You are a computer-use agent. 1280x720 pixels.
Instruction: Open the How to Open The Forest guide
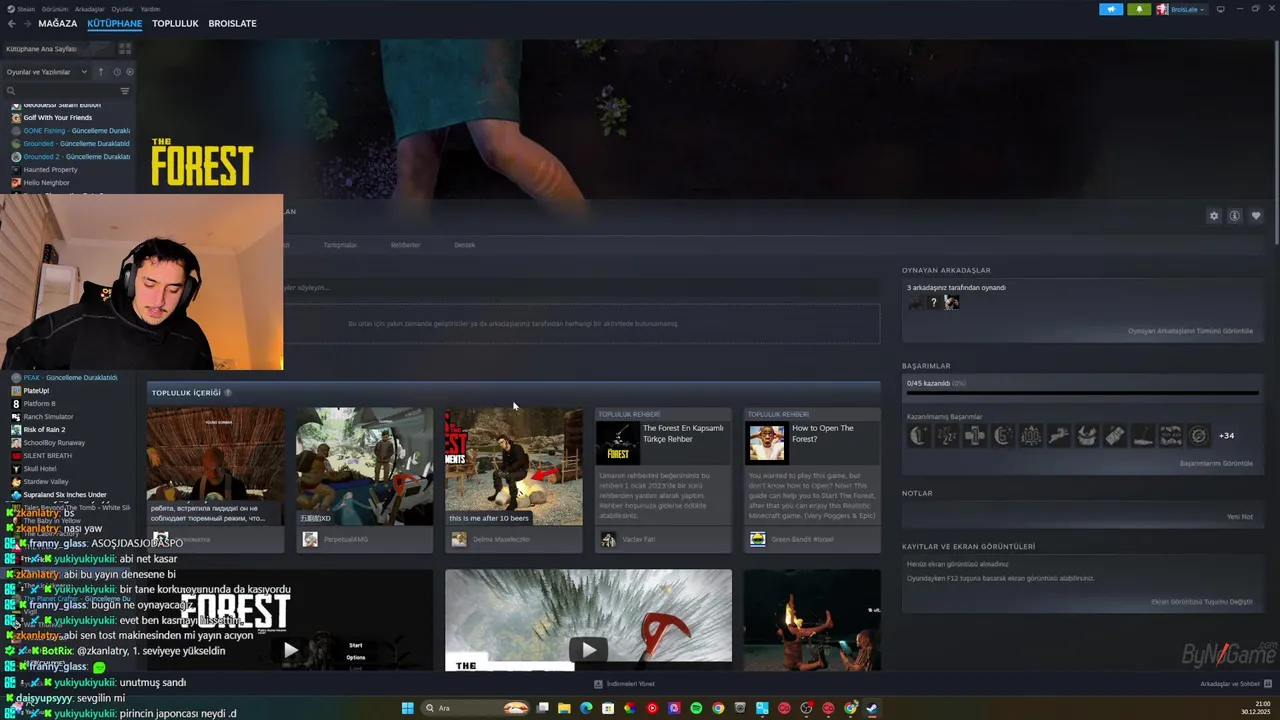tap(812, 479)
